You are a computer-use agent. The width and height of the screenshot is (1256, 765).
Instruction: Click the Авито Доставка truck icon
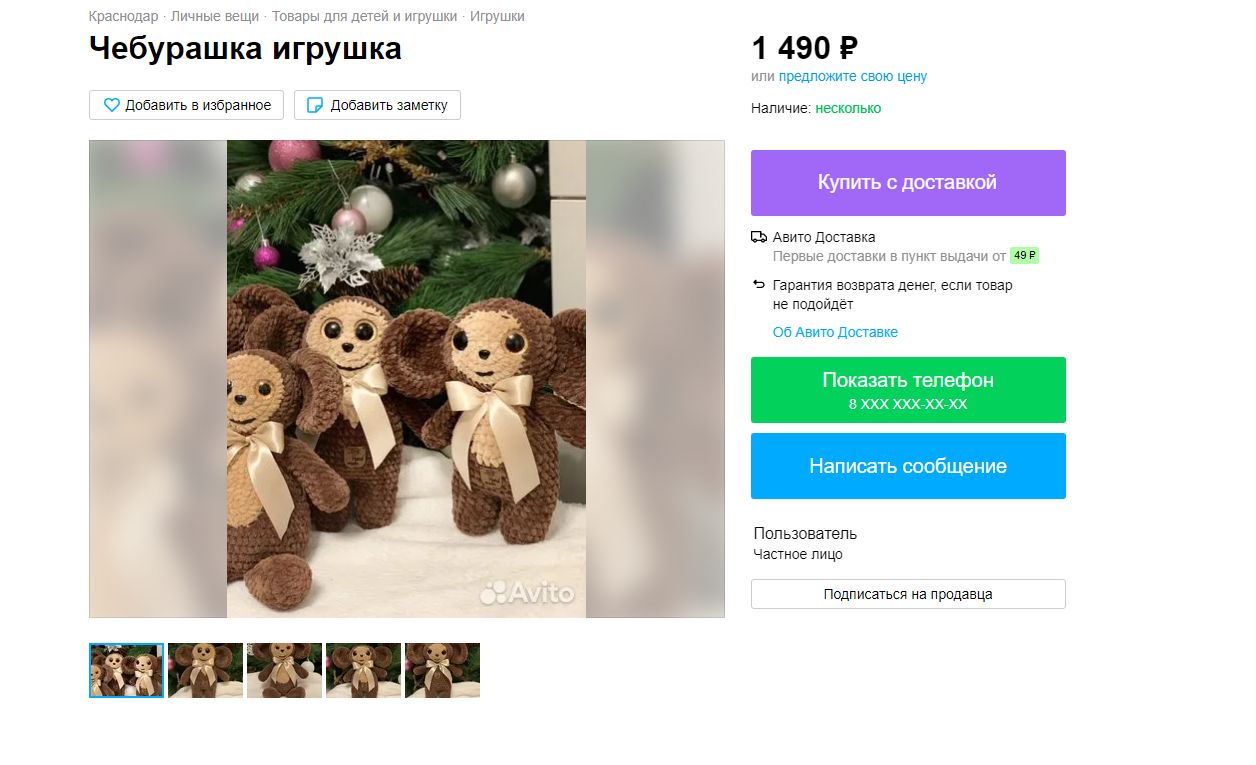[x=759, y=237]
